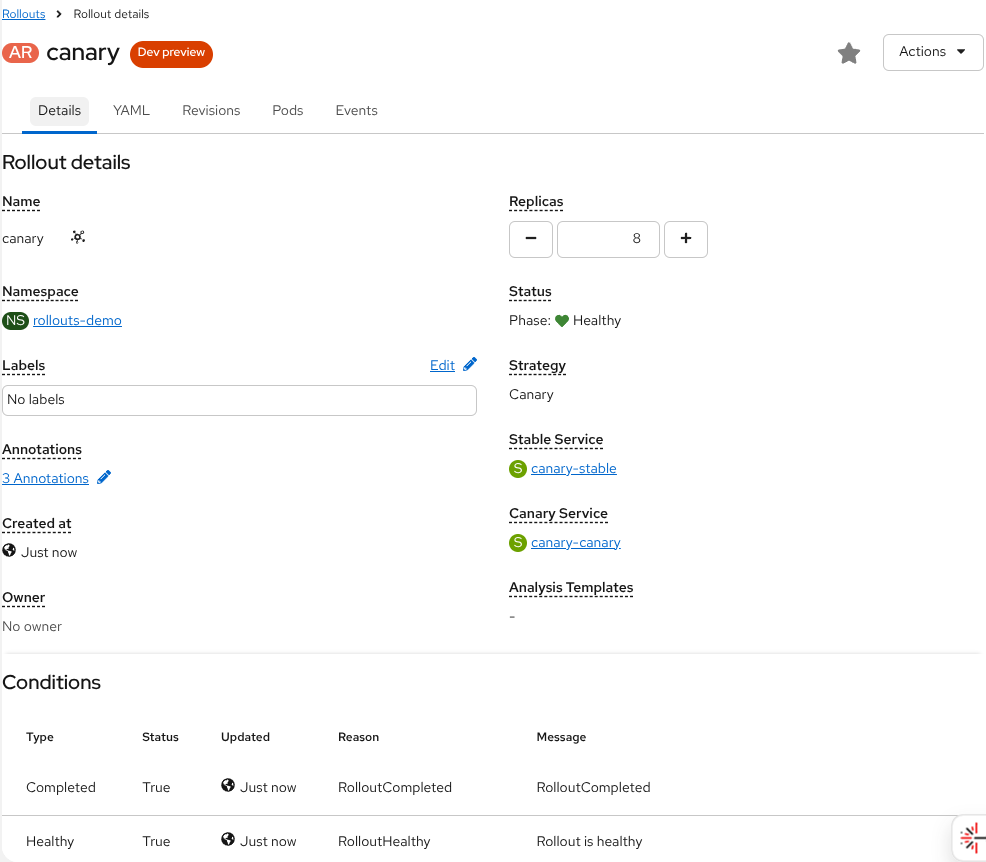Switch to the YAML tab
The height and width of the screenshot is (862, 986).
pyautogui.click(x=131, y=111)
